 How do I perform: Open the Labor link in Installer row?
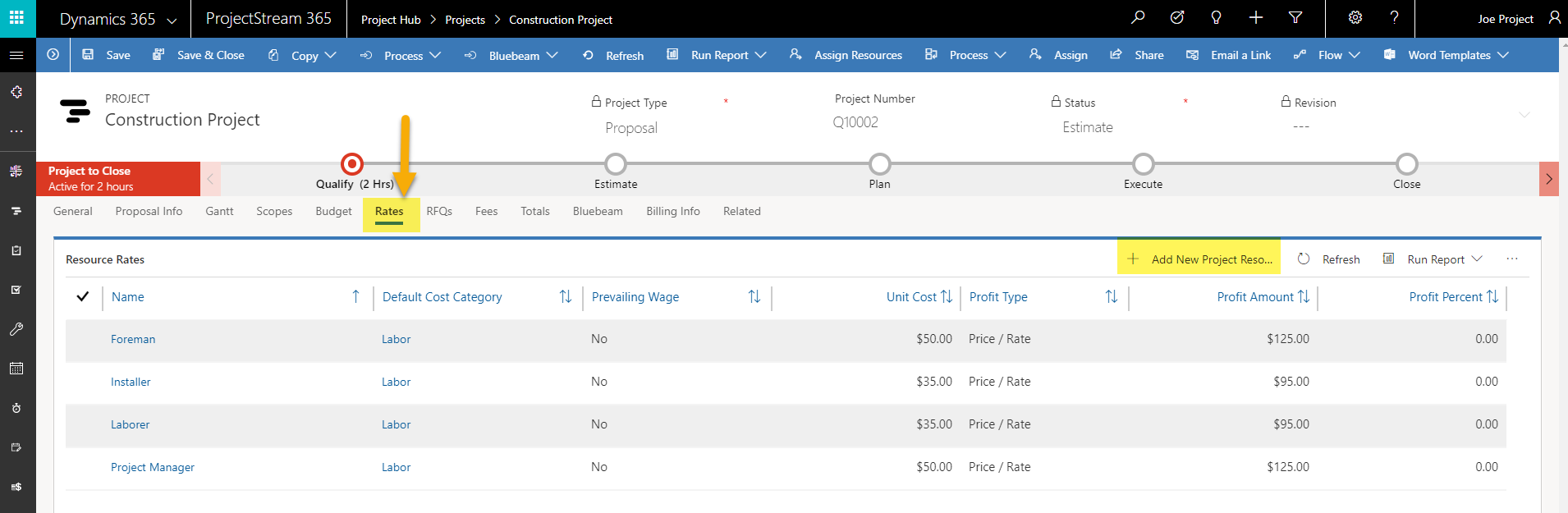pos(396,382)
